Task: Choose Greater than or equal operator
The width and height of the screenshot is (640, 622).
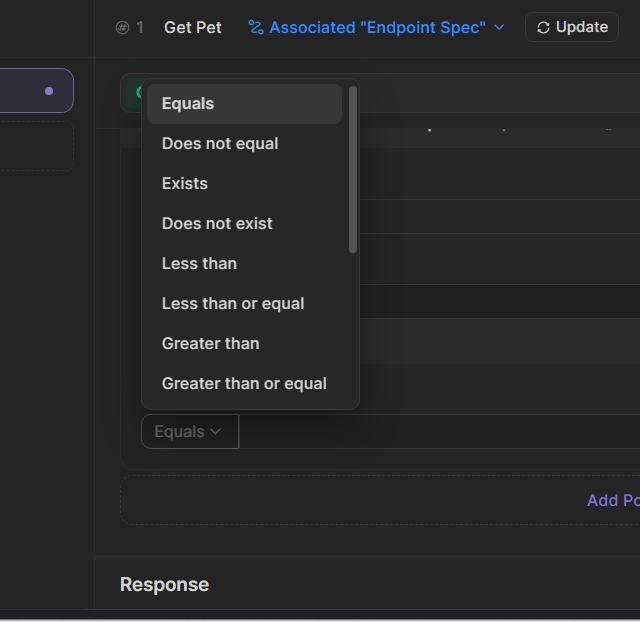Action: (x=244, y=384)
